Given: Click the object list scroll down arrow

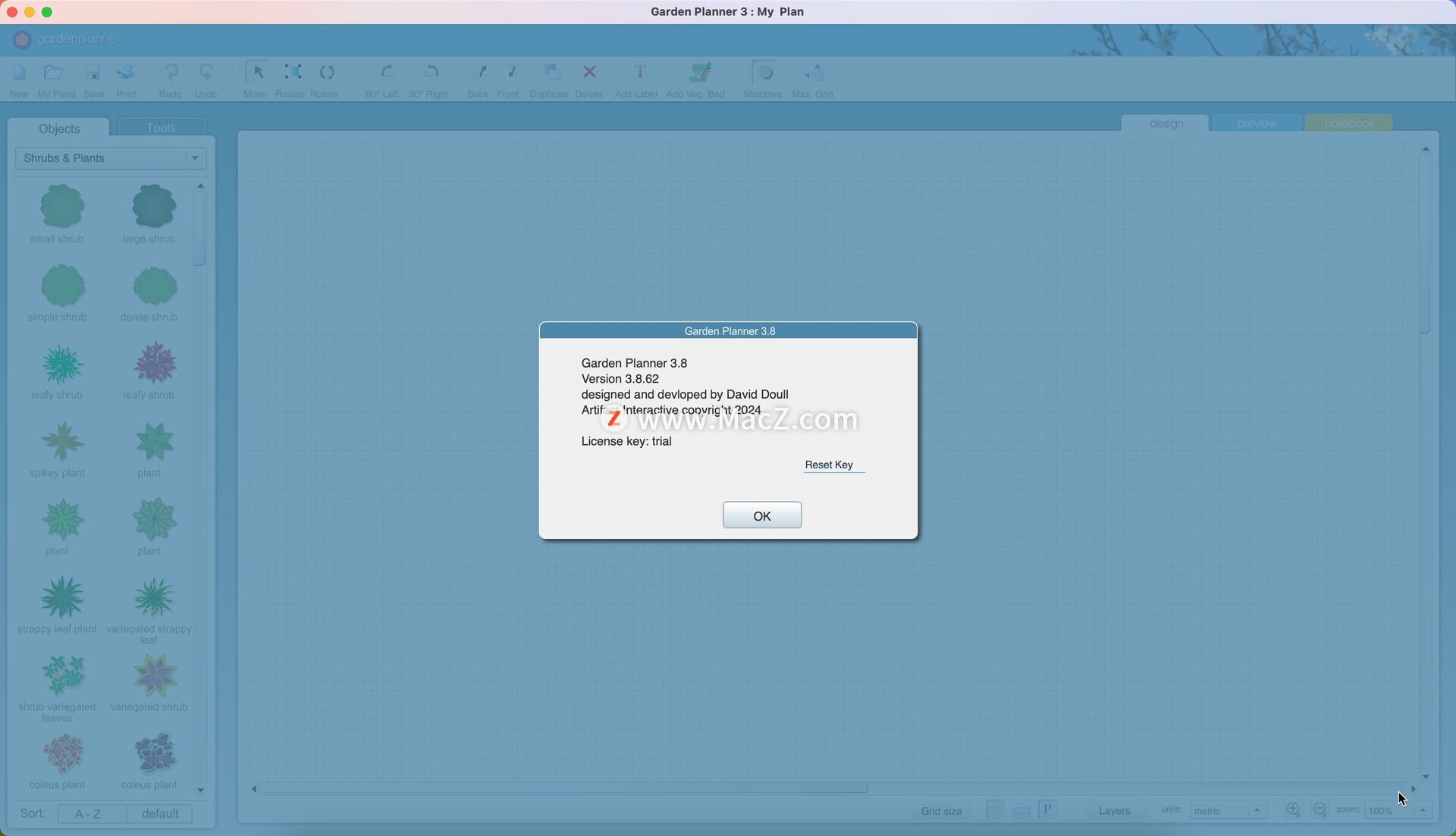Looking at the screenshot, I should click(x=200, y=791).
